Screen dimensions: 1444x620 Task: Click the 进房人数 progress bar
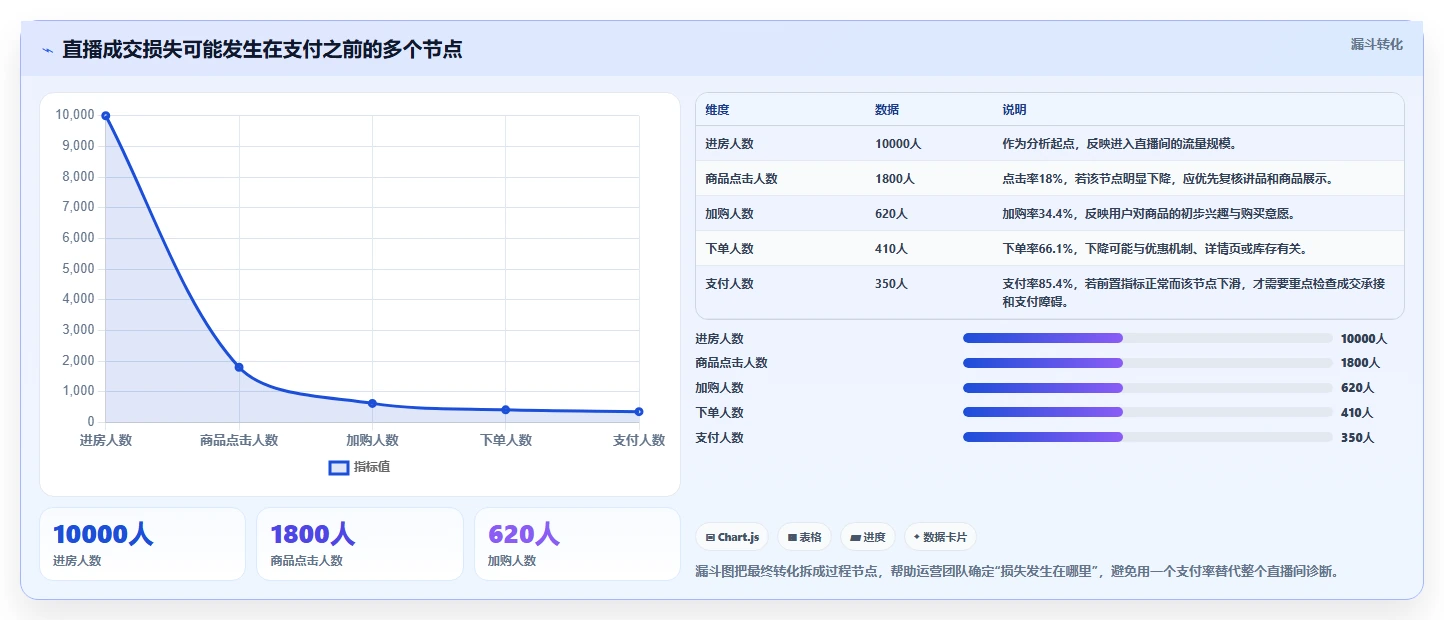(1148, 338)
